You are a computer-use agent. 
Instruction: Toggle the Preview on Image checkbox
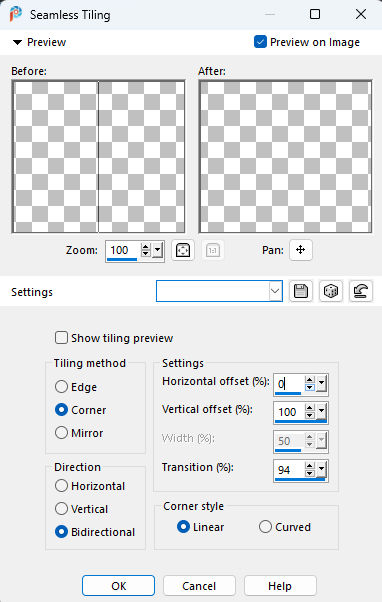(x=260, y=42)
